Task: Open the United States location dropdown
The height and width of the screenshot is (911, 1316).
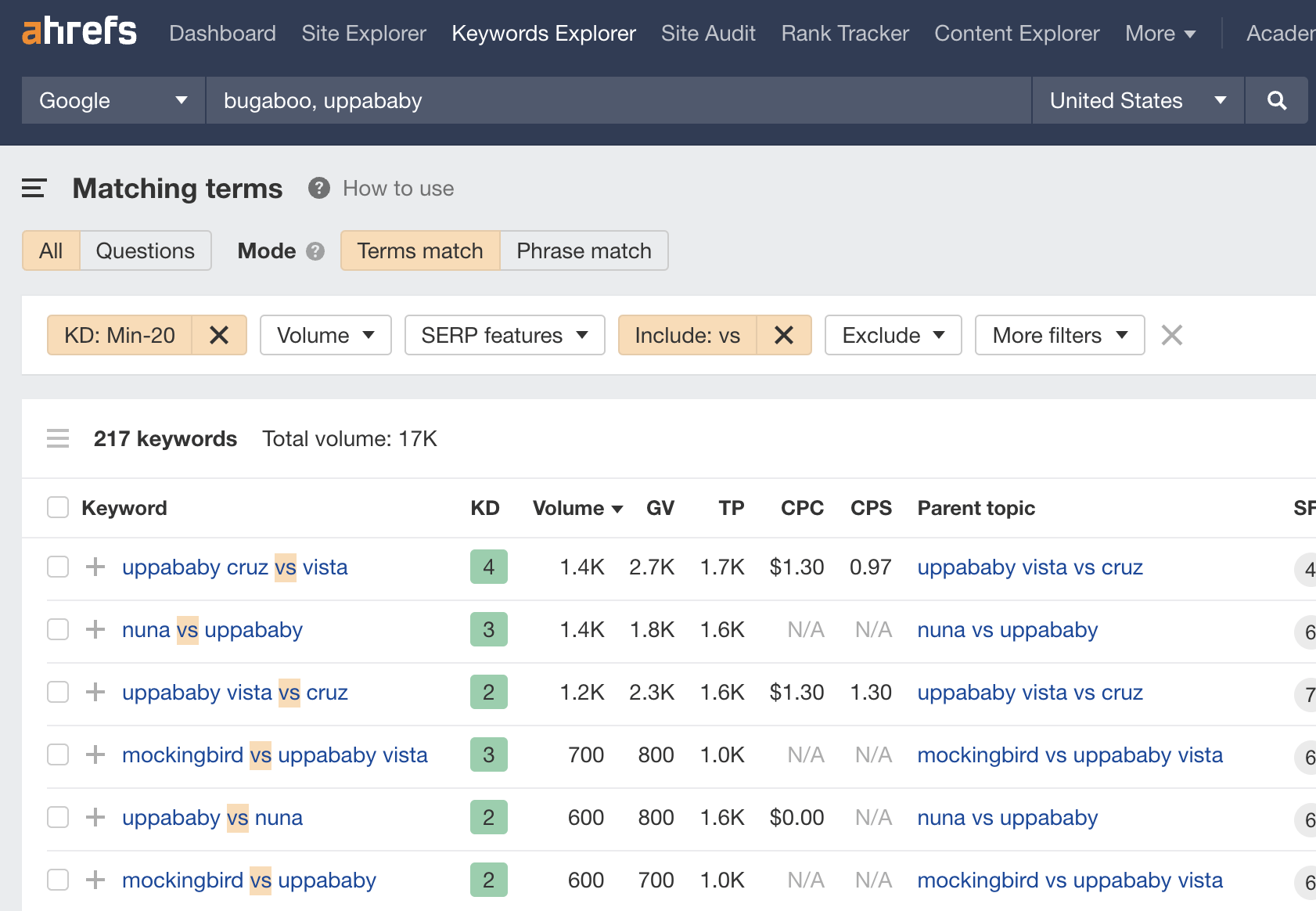Action: tap(1137, 100)
